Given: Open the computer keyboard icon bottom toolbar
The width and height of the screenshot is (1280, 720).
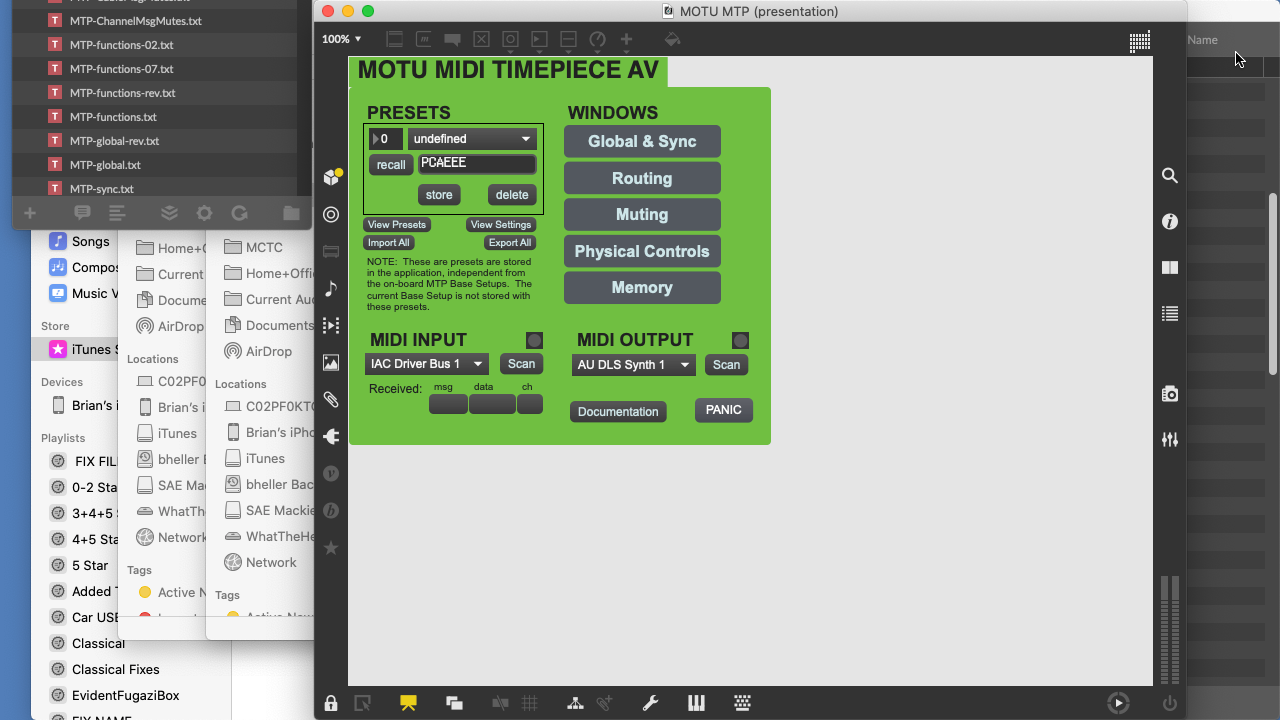Looking at the screenshot, I should (x=742, y=703).
